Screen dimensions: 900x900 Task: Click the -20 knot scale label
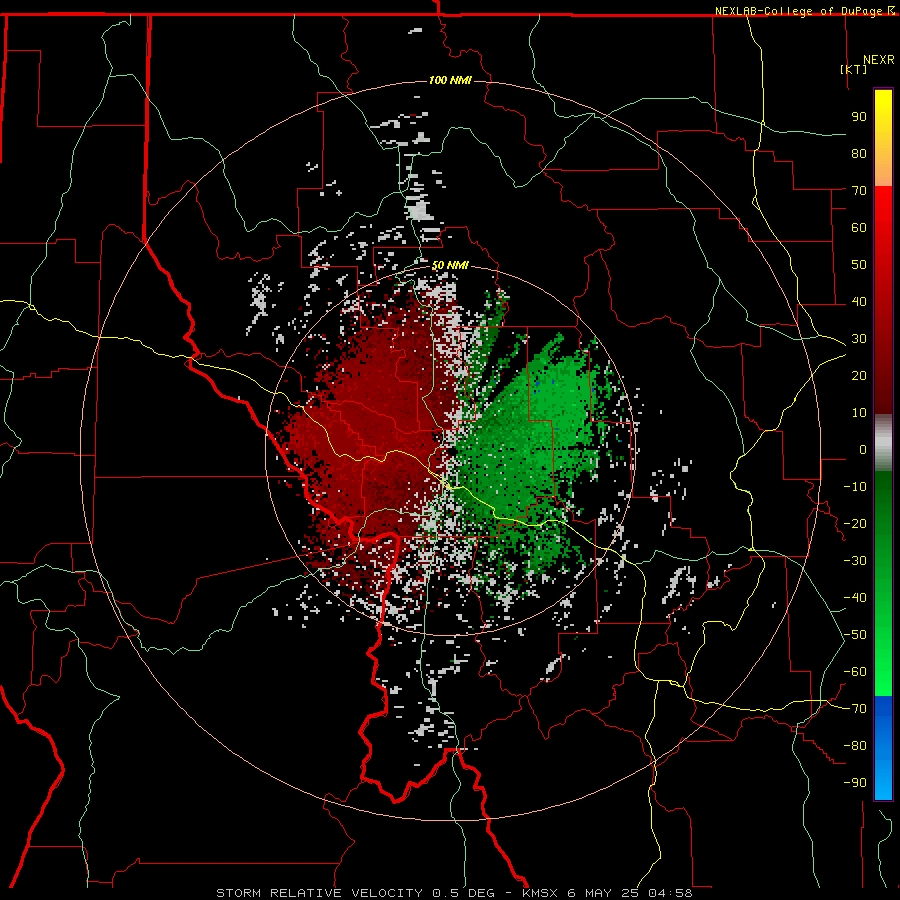[855, 523]
